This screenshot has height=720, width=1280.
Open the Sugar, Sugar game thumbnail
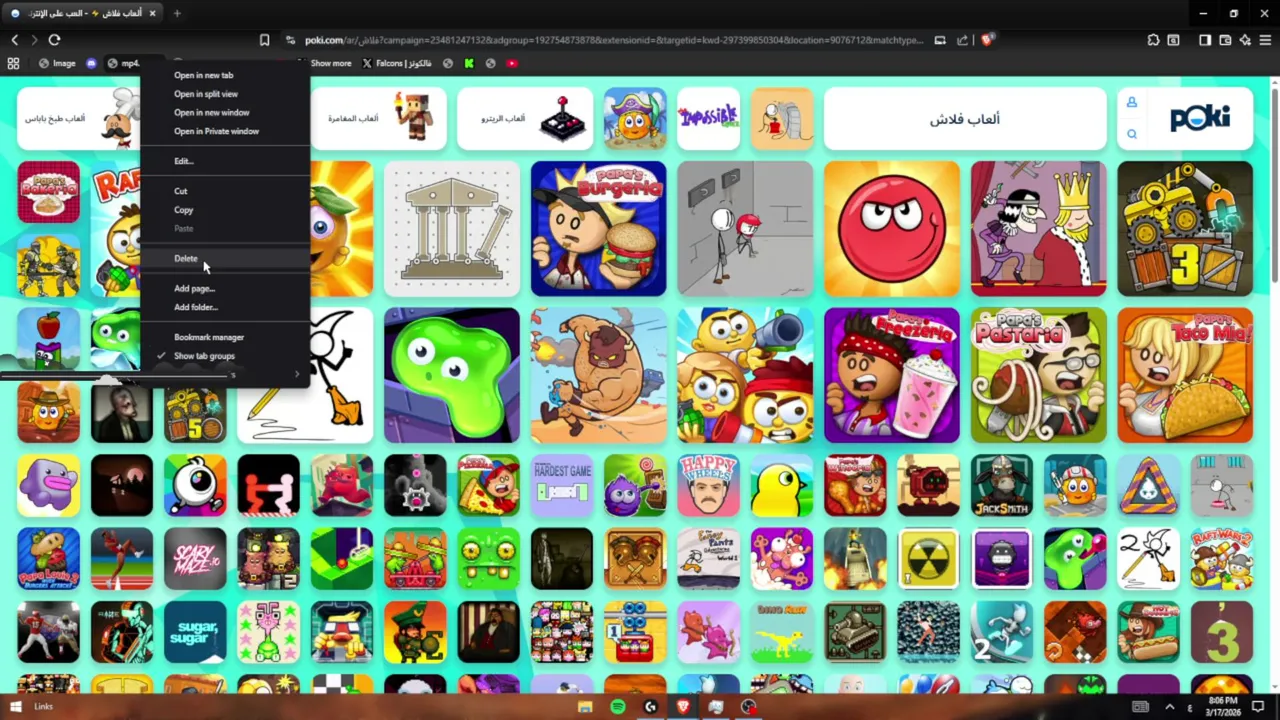[x=195, y=632]
